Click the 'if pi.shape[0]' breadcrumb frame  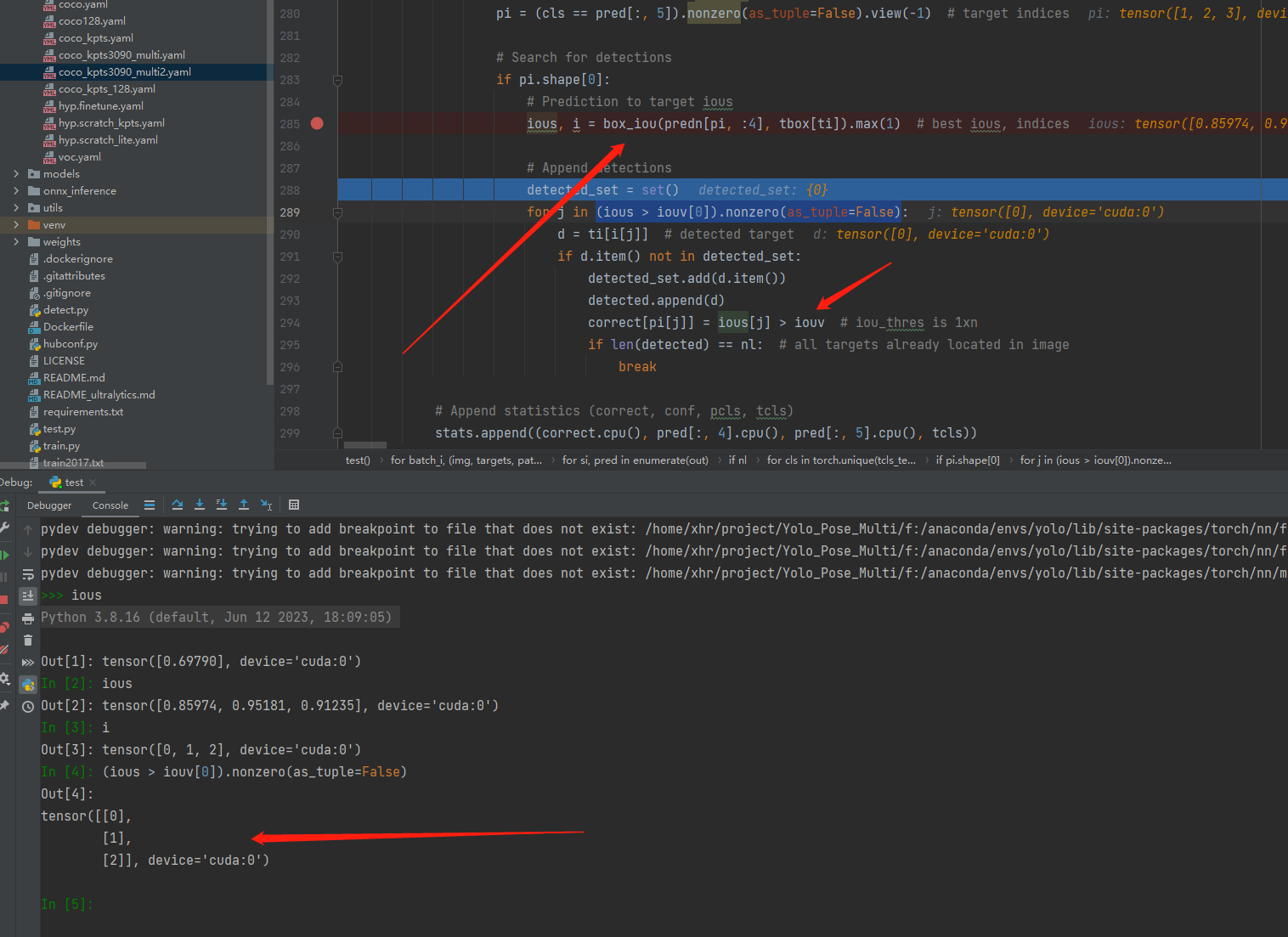click(x=968, y=460)
